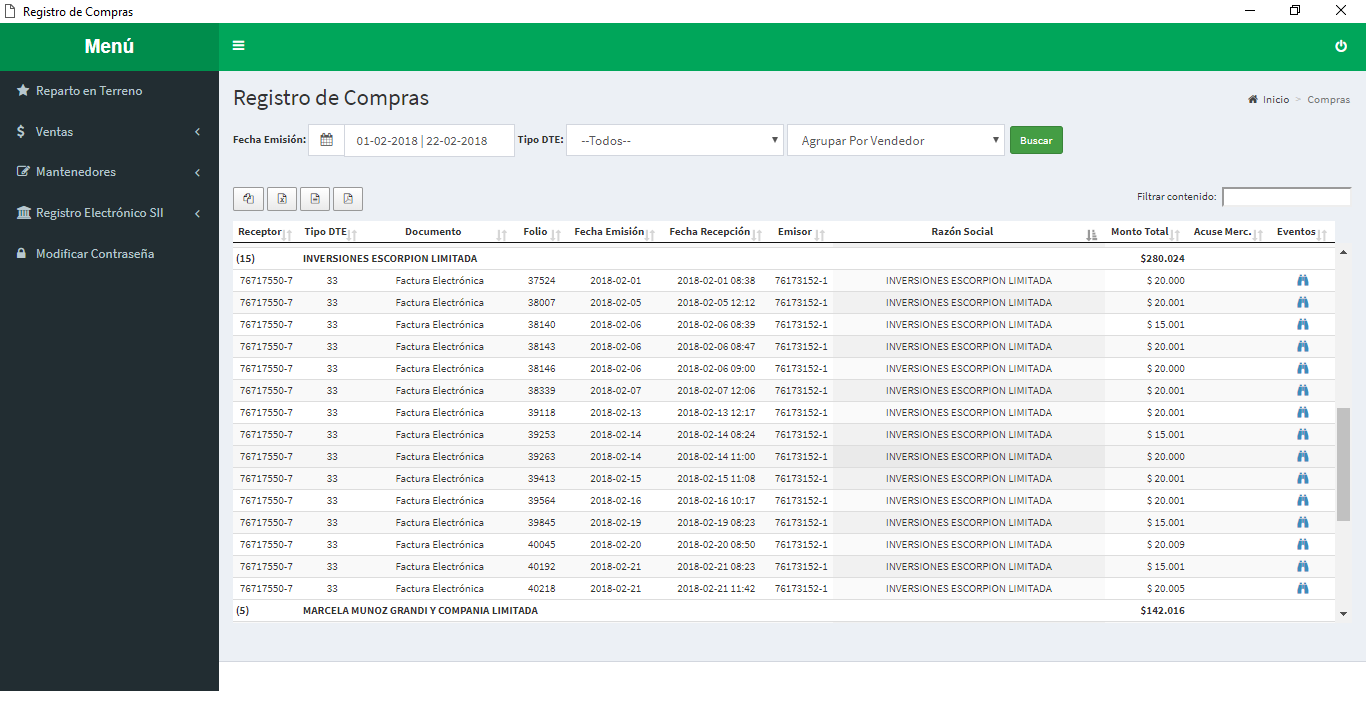The height and width of the screenshot is (728, 1366).
Task: Toggle the hamburger sidebar menu icon
Action: pos(238,46)
